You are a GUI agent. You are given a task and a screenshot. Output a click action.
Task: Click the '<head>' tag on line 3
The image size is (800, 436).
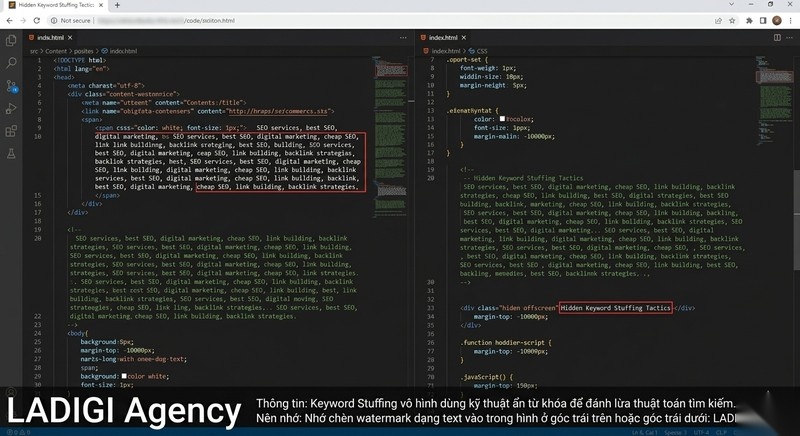click(64, 77)
